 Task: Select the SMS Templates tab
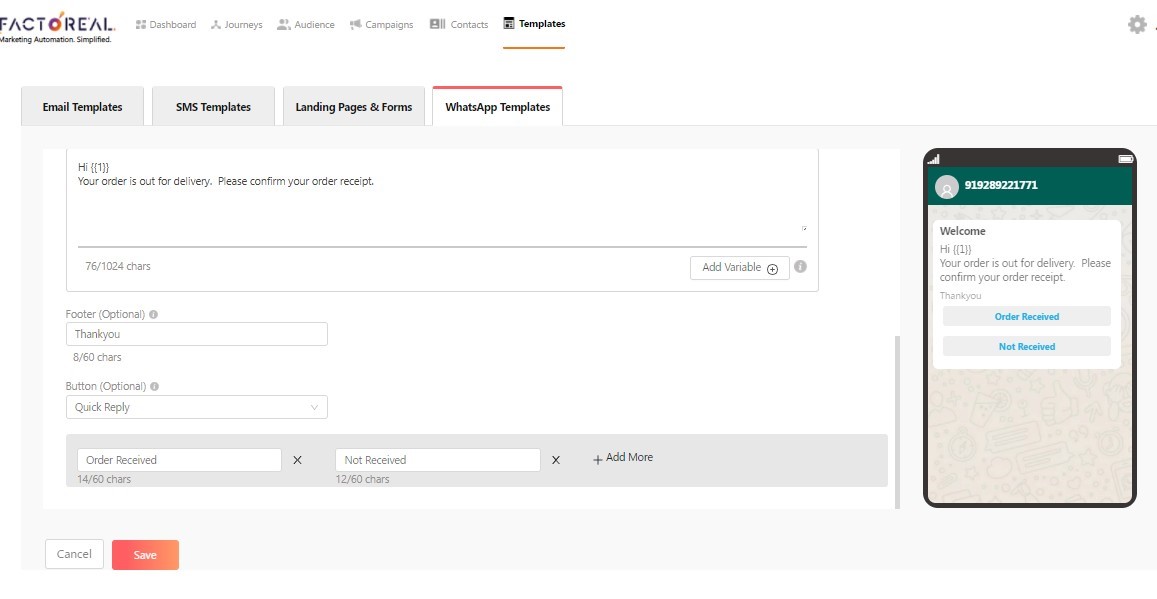212,106
